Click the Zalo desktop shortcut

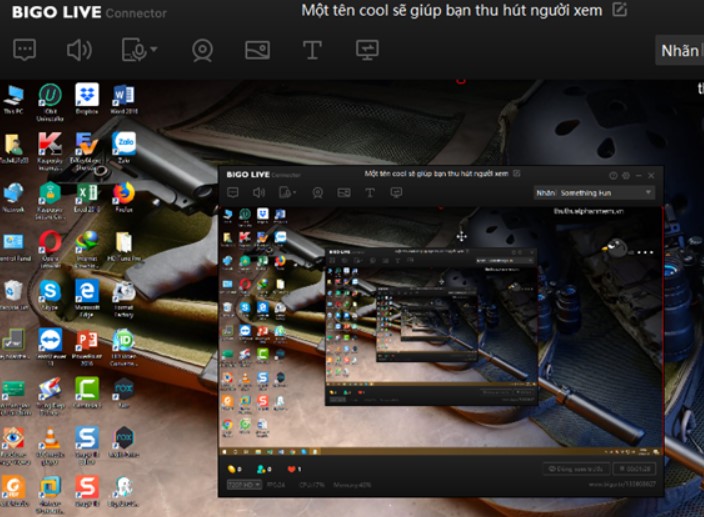124,145
